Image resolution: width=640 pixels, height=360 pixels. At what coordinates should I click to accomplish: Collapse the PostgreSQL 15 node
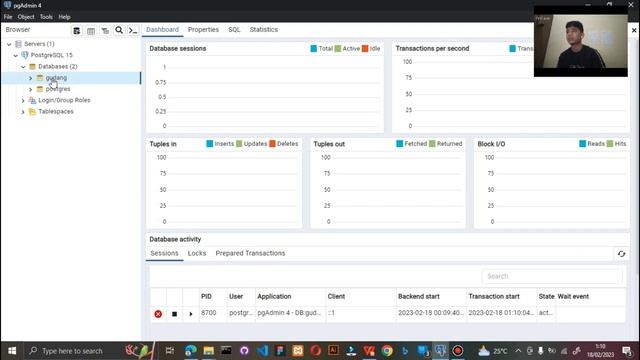coord(16,55)
